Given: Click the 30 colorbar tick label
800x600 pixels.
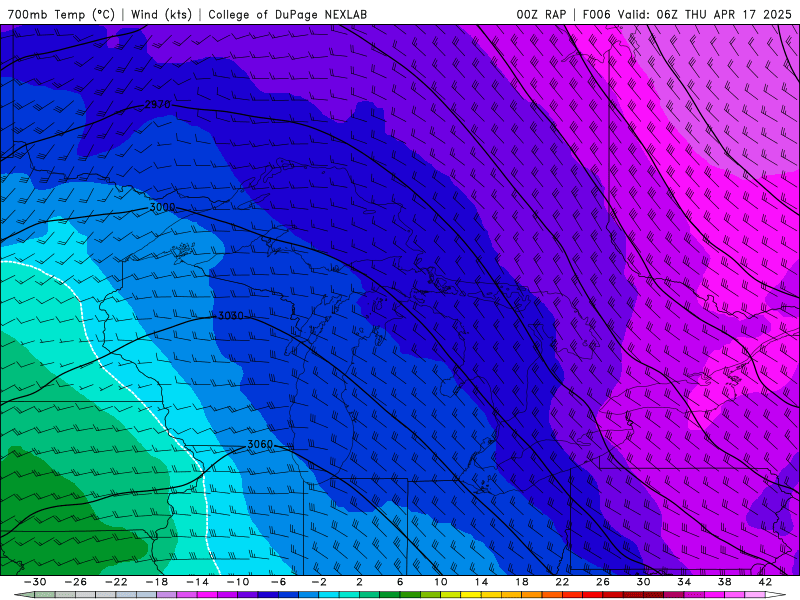Looking at the screenshot, I should pos(643,582).
